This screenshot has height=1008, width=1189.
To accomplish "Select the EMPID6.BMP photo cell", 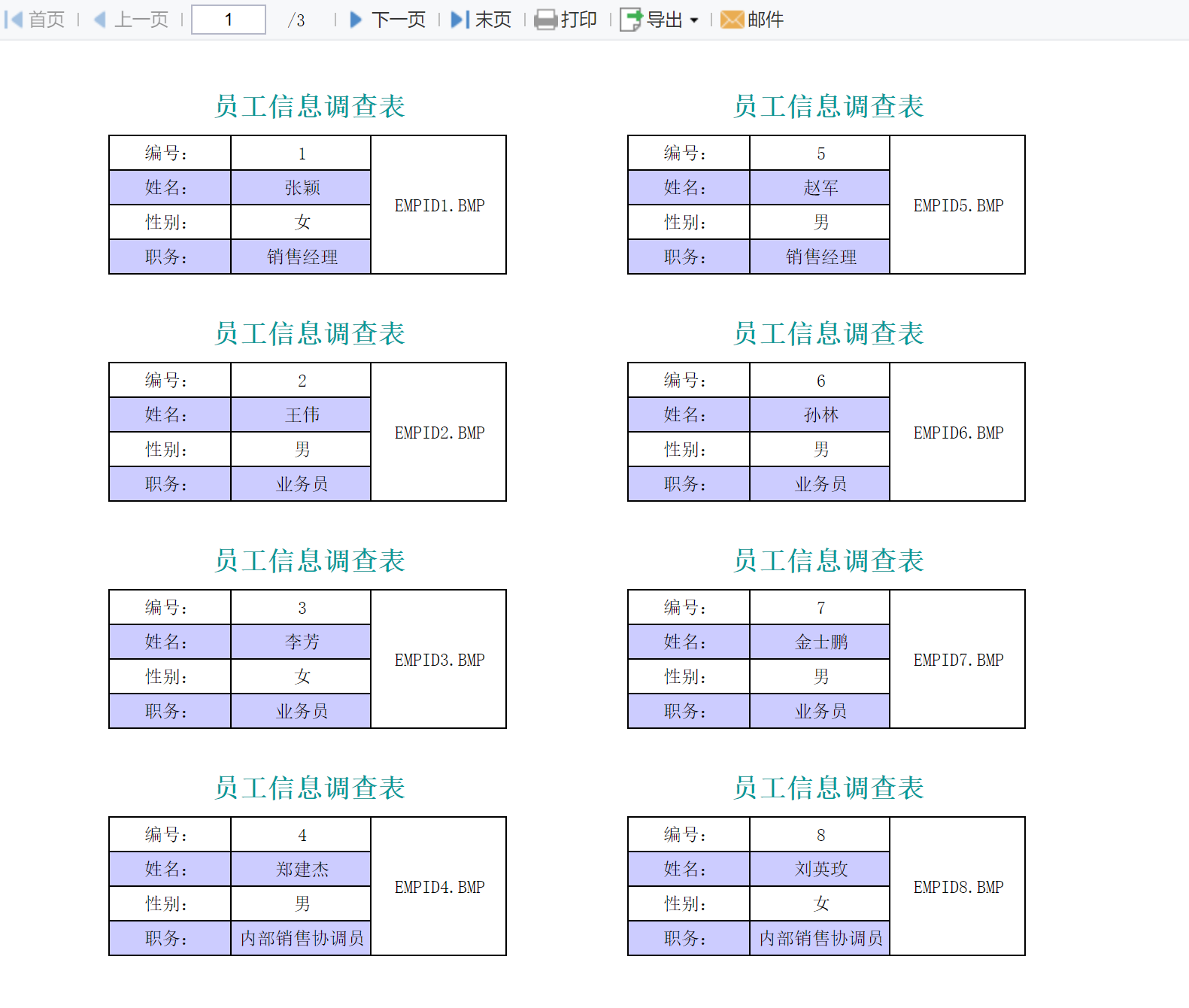I will [957, 433].
